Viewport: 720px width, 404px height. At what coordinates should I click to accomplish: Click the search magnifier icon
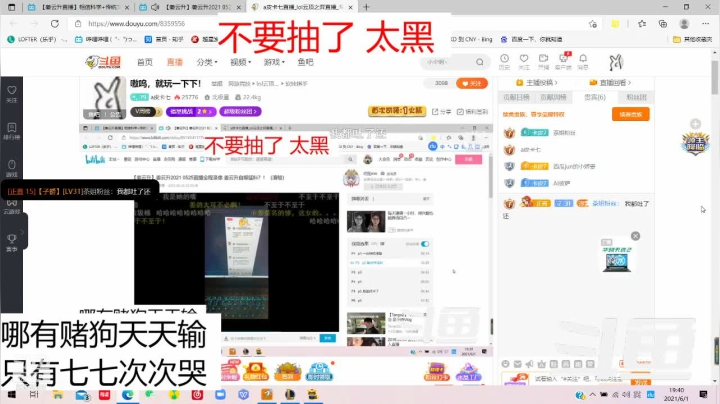click(x=480, y=62)
